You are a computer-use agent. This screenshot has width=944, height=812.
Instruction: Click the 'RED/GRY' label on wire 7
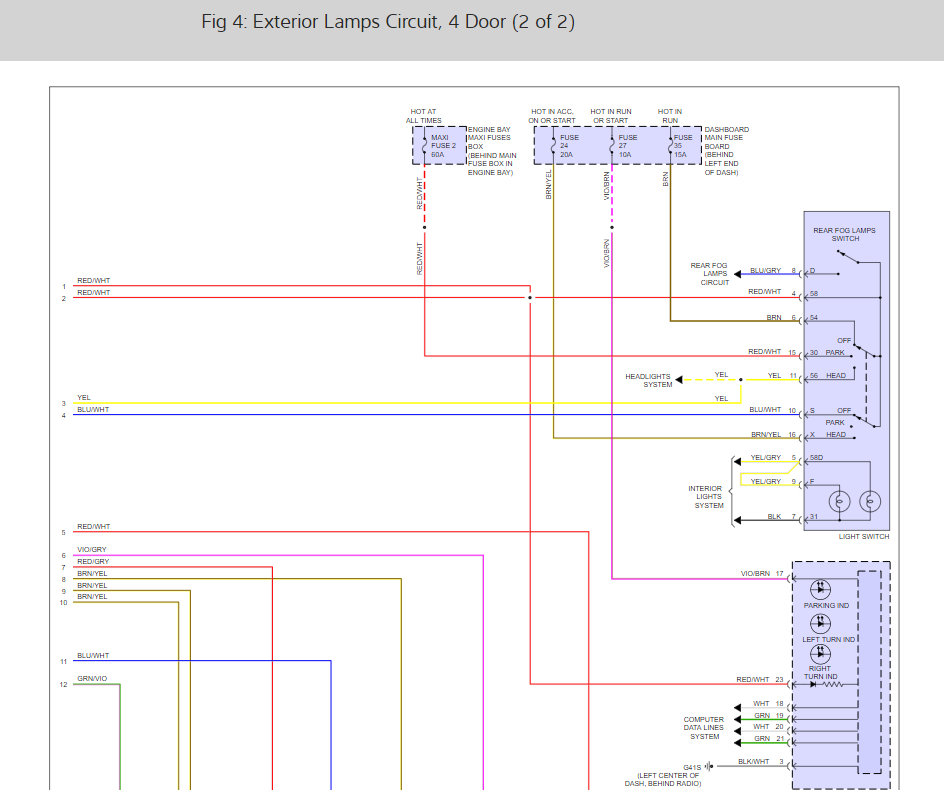[93, 562]
